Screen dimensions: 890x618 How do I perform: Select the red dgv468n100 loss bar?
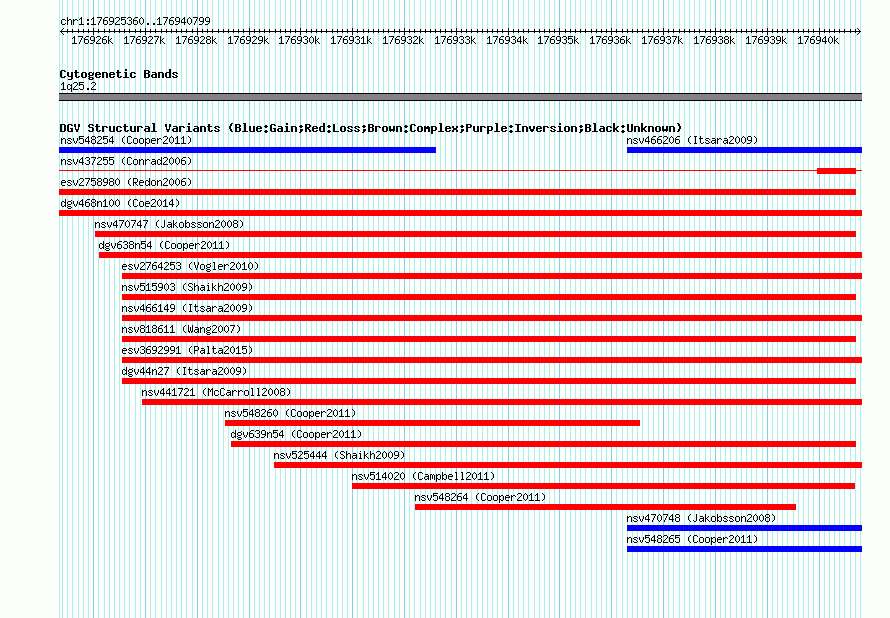pos(460,213)
